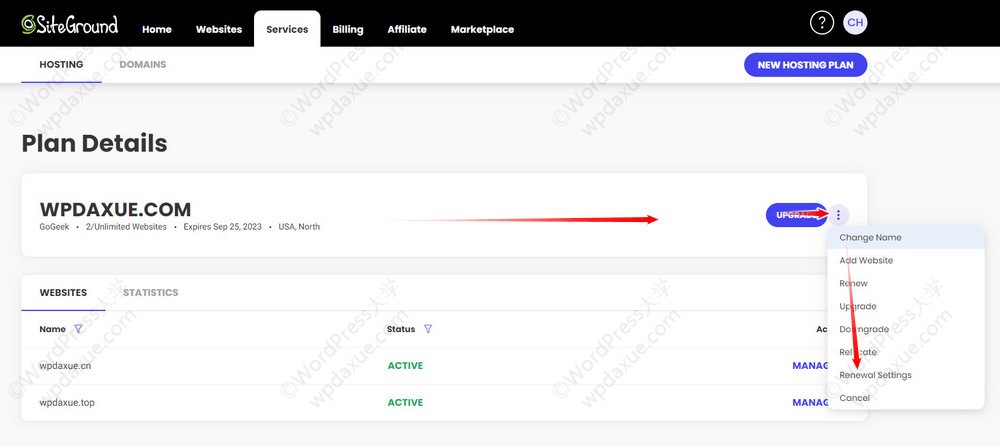The image size is (1000, 447).
Task: Click the Plan Details heading
Action: (x=94, y=143)
